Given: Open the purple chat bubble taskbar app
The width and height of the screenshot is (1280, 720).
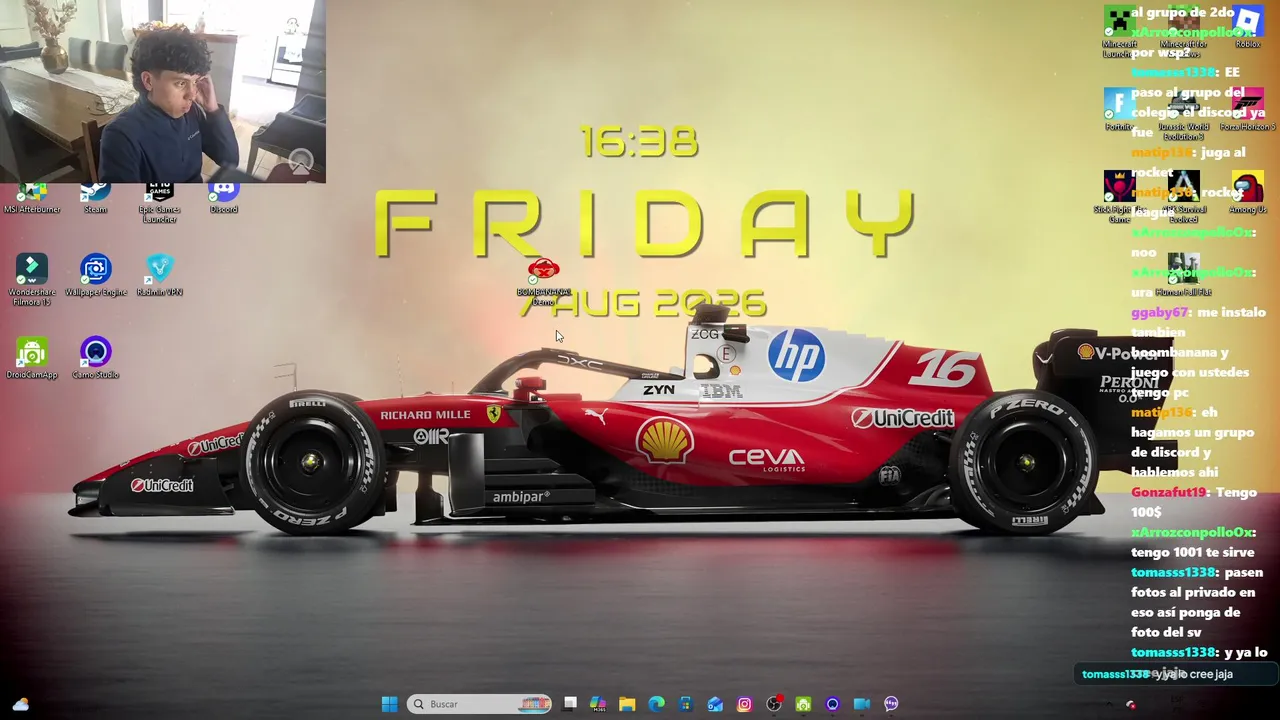Looking at the screenshot, I should tap(891, 704).
